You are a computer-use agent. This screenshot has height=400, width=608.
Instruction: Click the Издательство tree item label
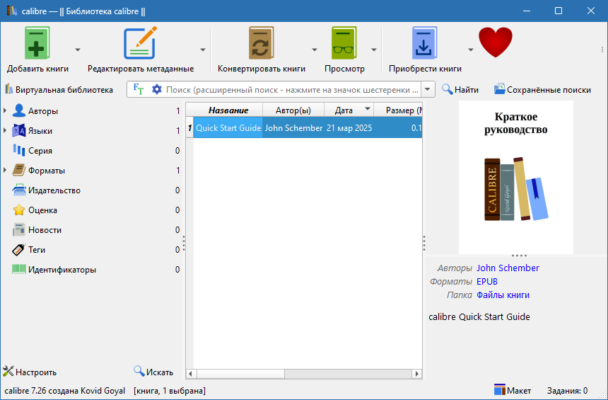coord(54,190)
